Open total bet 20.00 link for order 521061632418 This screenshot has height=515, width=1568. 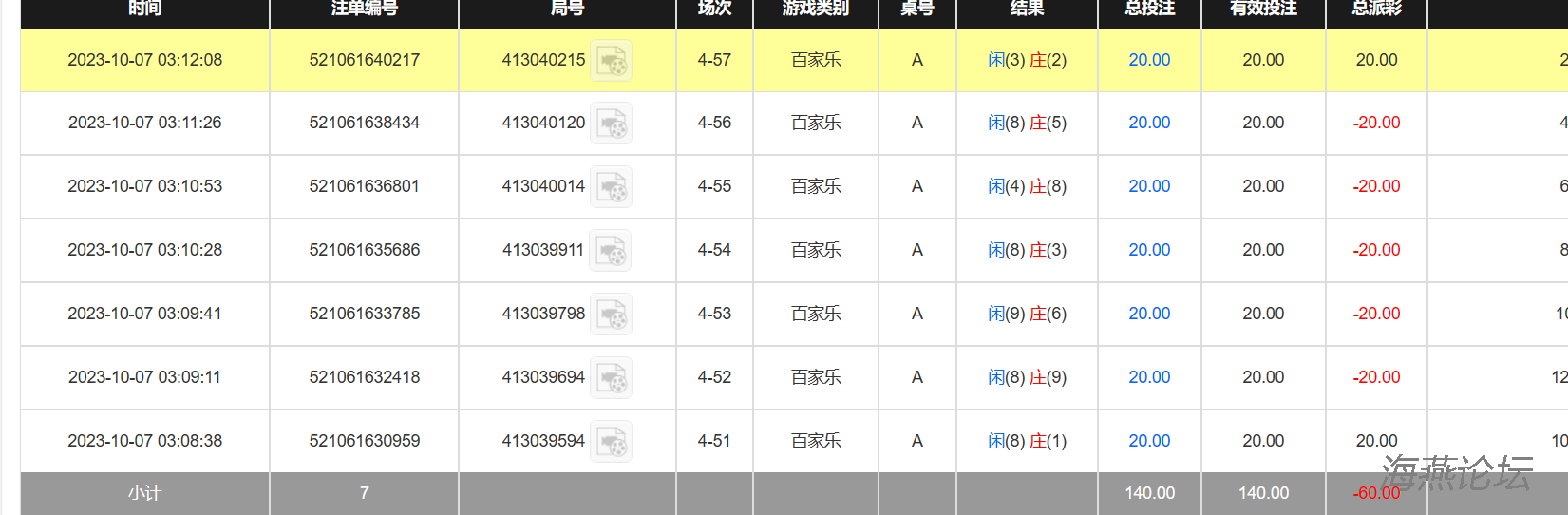[x=1149, y=377]
